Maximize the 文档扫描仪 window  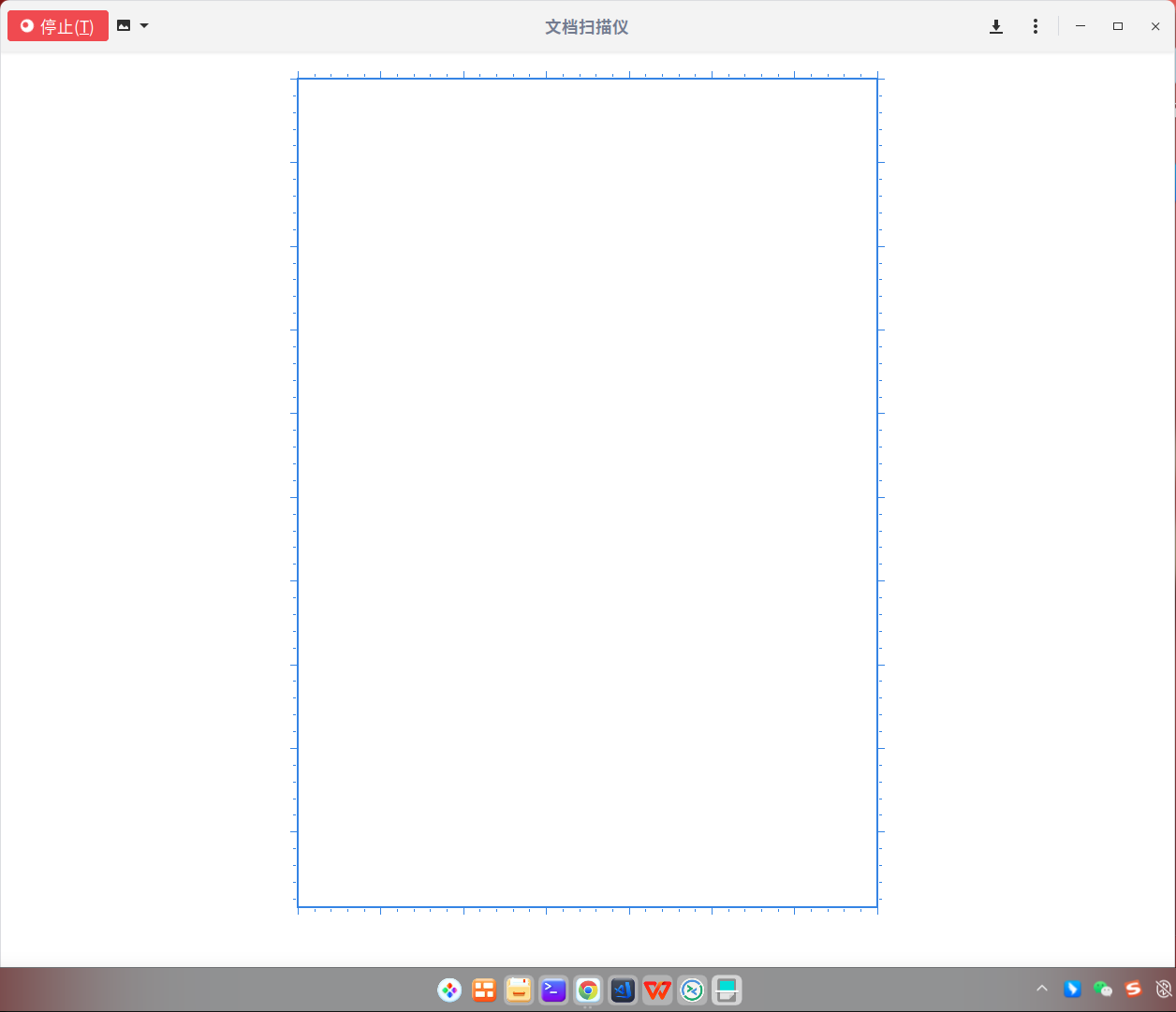coord(1118,26)
